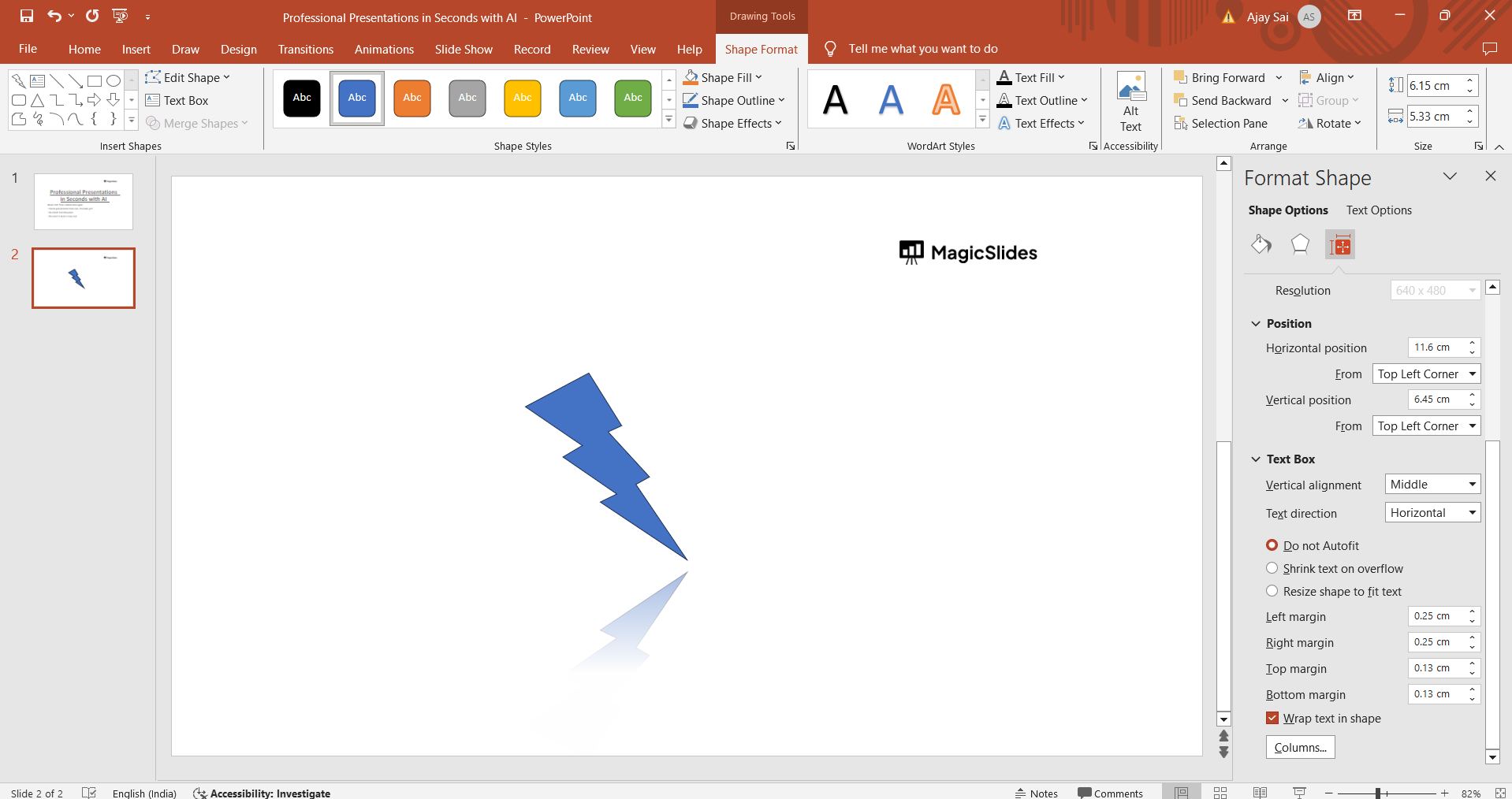
Task: Apply the black Abc shape style
Action: [x=302, y=98]
